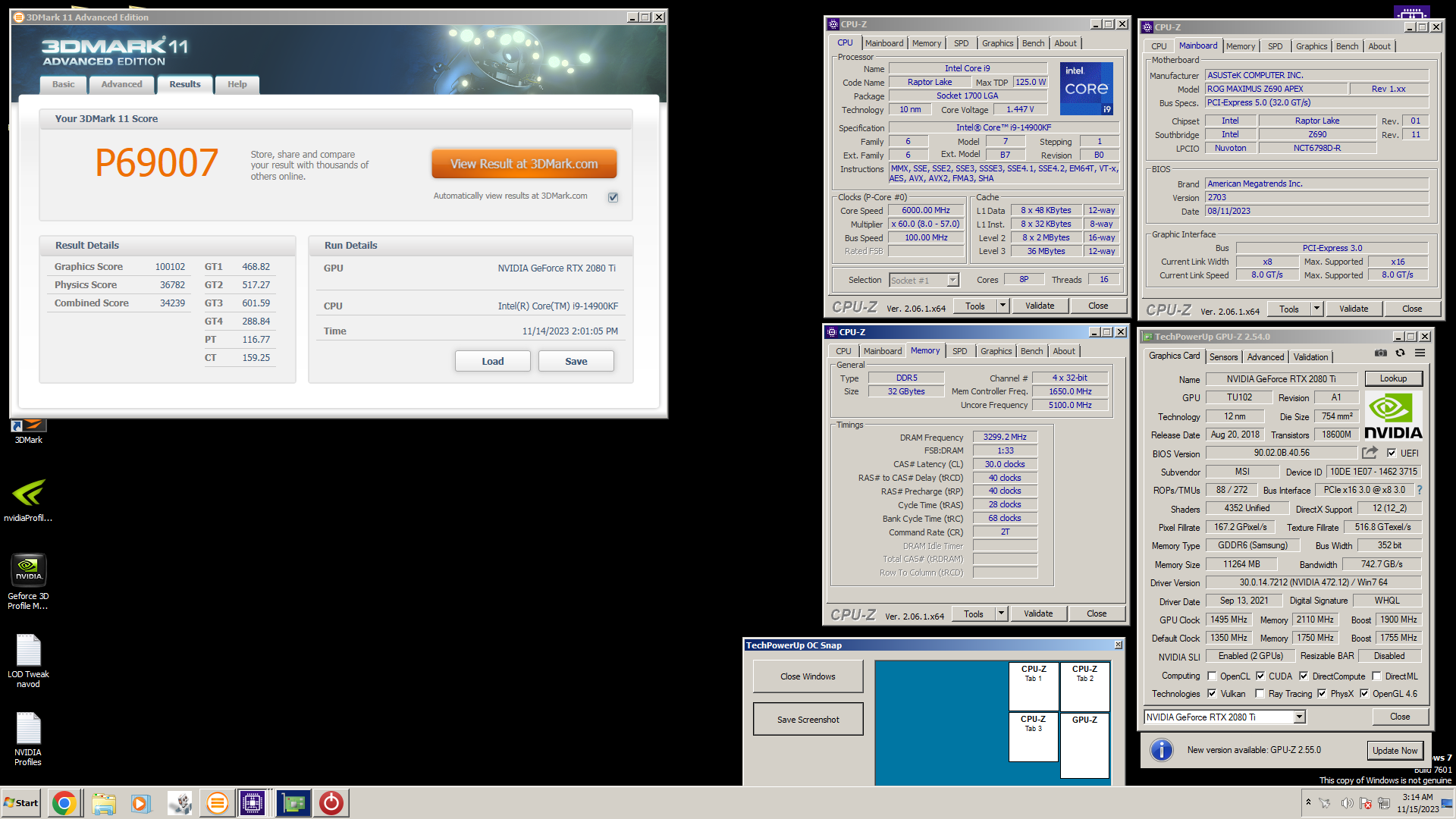Toggle the PhysX checkbox in GPU-Z

click(1322, 693)
